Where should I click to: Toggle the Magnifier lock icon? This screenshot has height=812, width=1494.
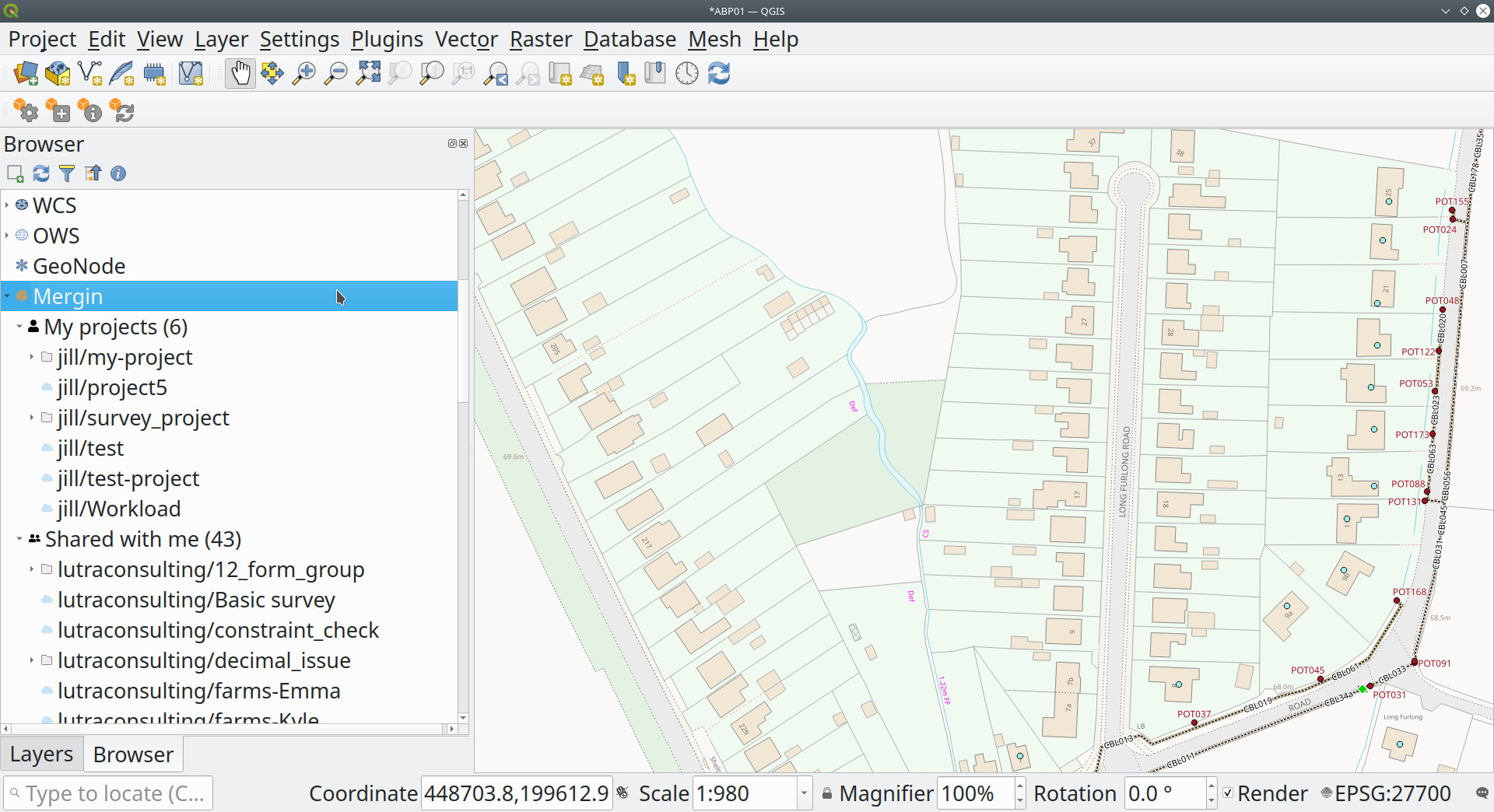click(x=827, y=793)
